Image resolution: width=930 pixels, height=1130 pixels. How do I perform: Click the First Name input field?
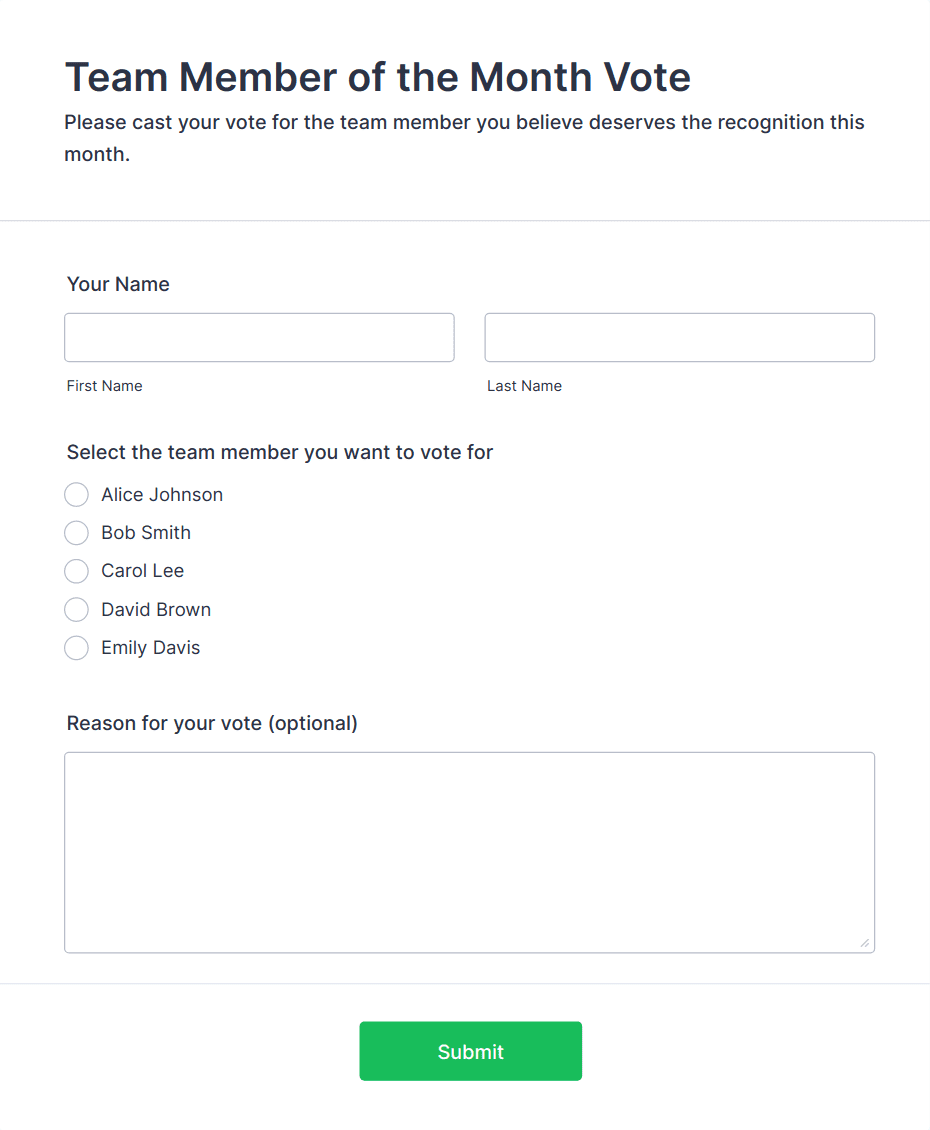(x=259, y=337)
